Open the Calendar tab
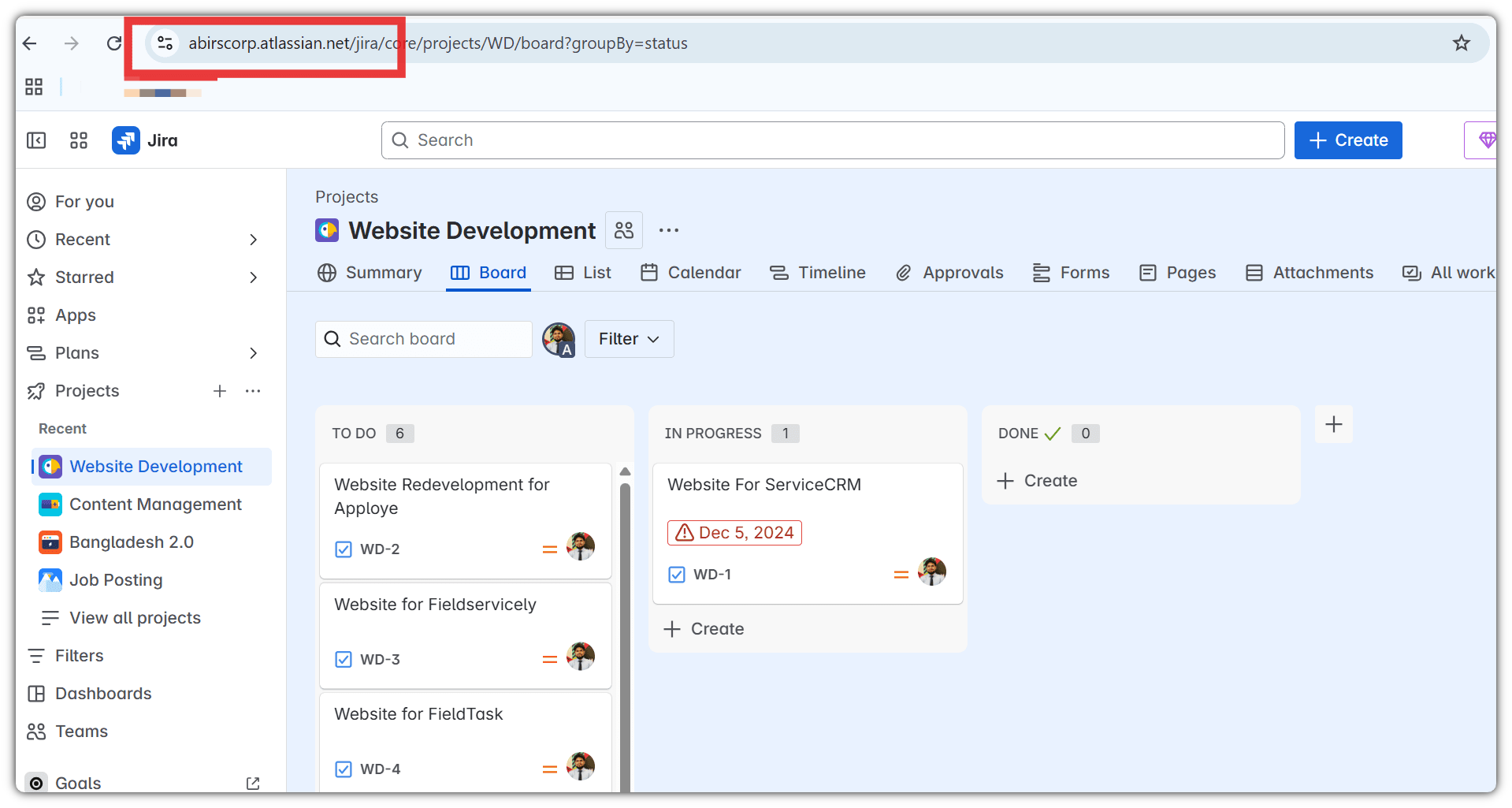The height and width of the screenshot is (808, 1512). pyautogui.click(x=690, y=273)
